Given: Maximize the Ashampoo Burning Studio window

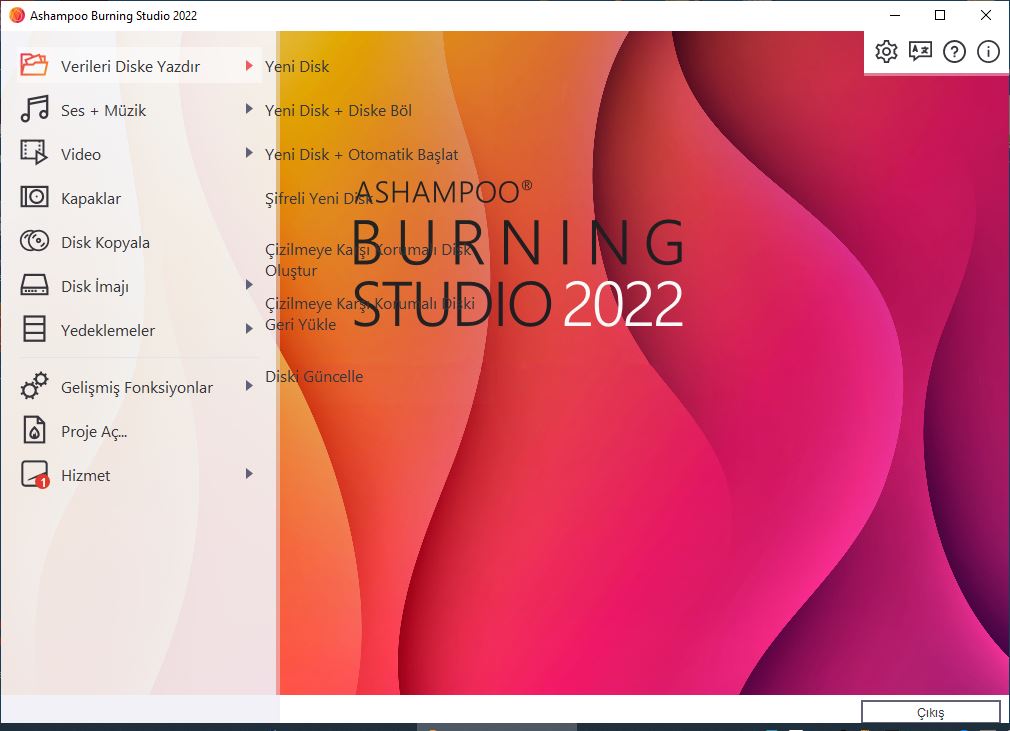Looking at the screenshot, I should click(x=940, y=15).
